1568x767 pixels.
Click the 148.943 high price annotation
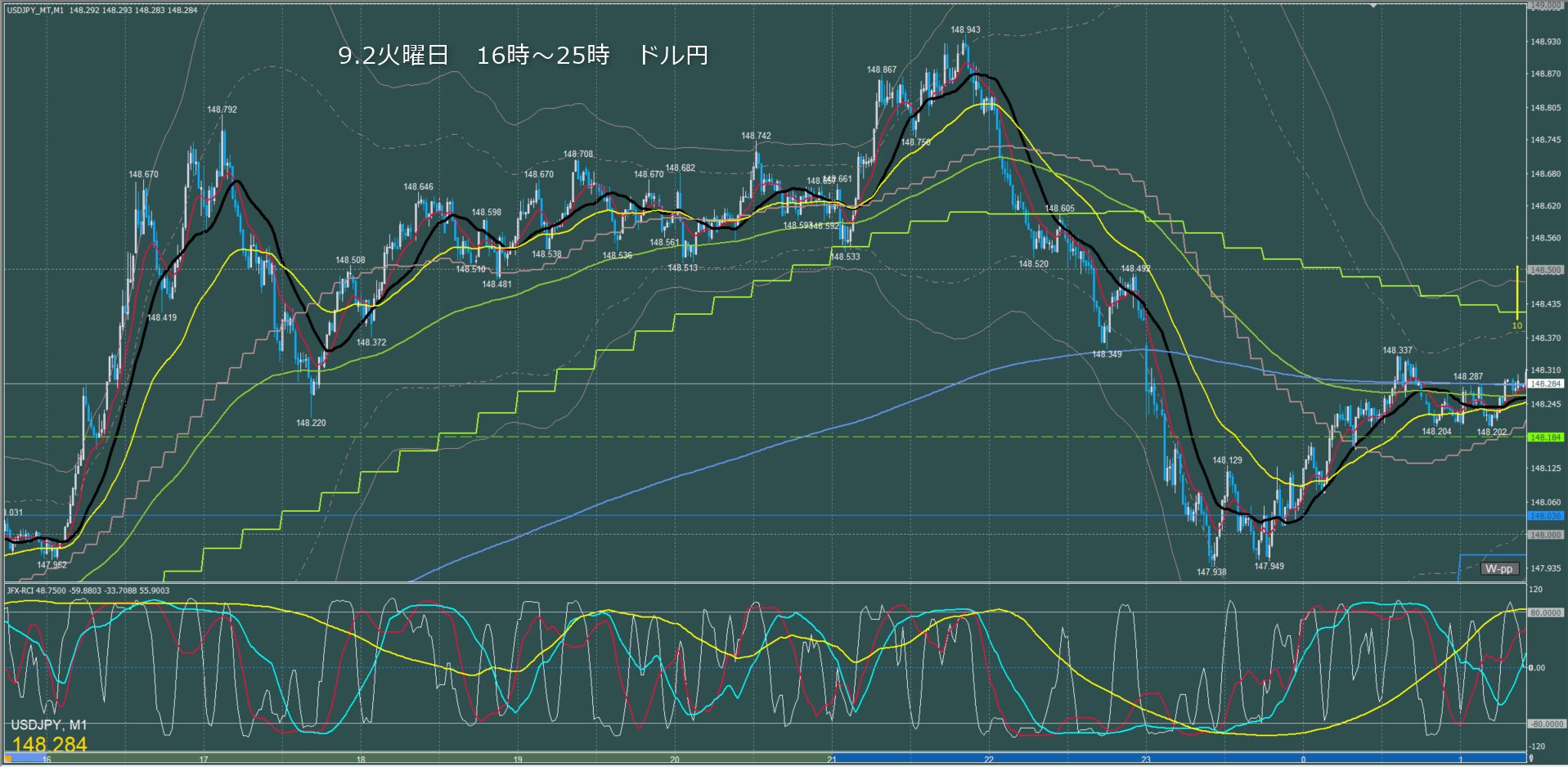pyautogui.click(x=965, y=30)
